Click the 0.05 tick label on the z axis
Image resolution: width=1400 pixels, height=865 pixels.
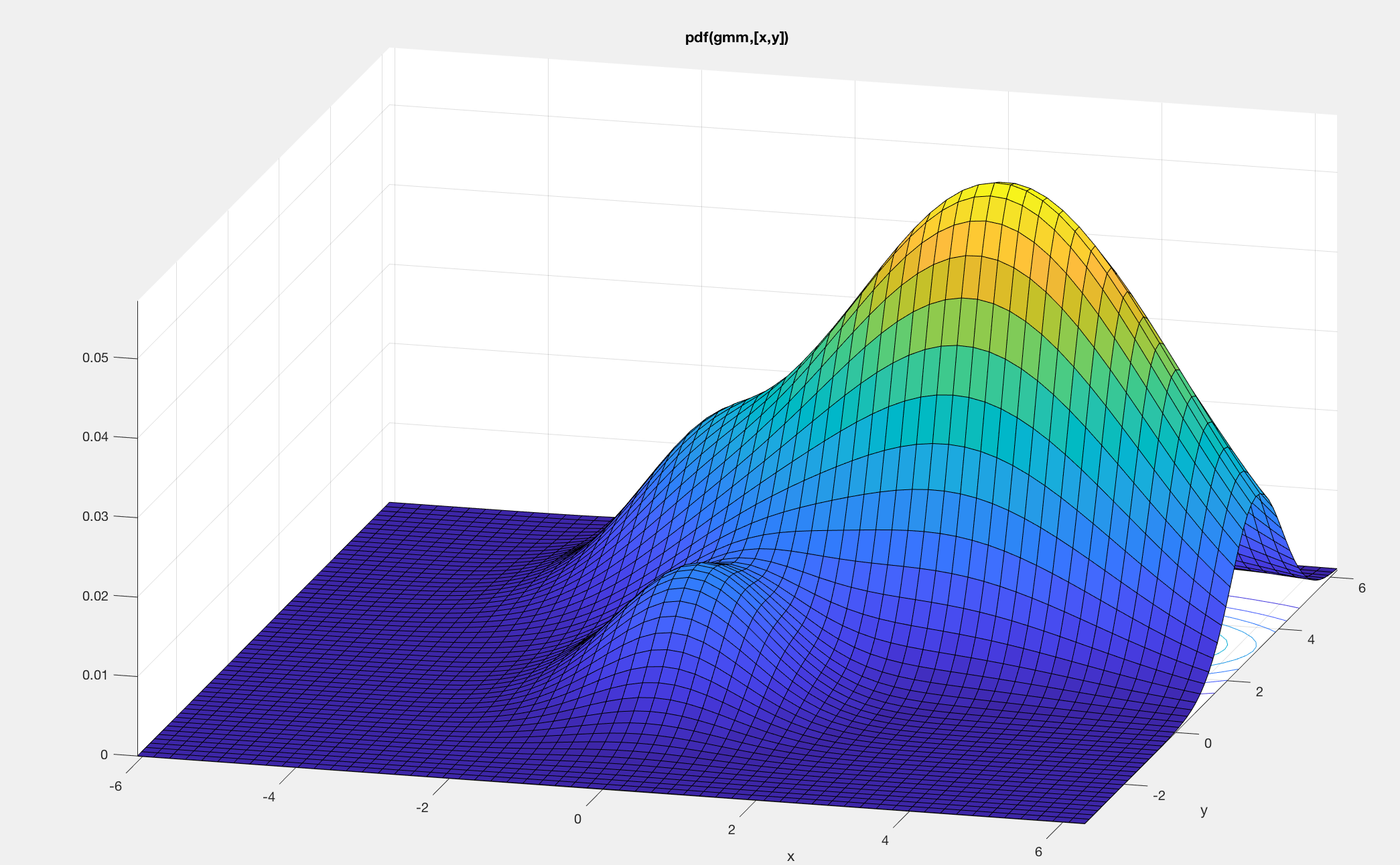click(95, 358)
